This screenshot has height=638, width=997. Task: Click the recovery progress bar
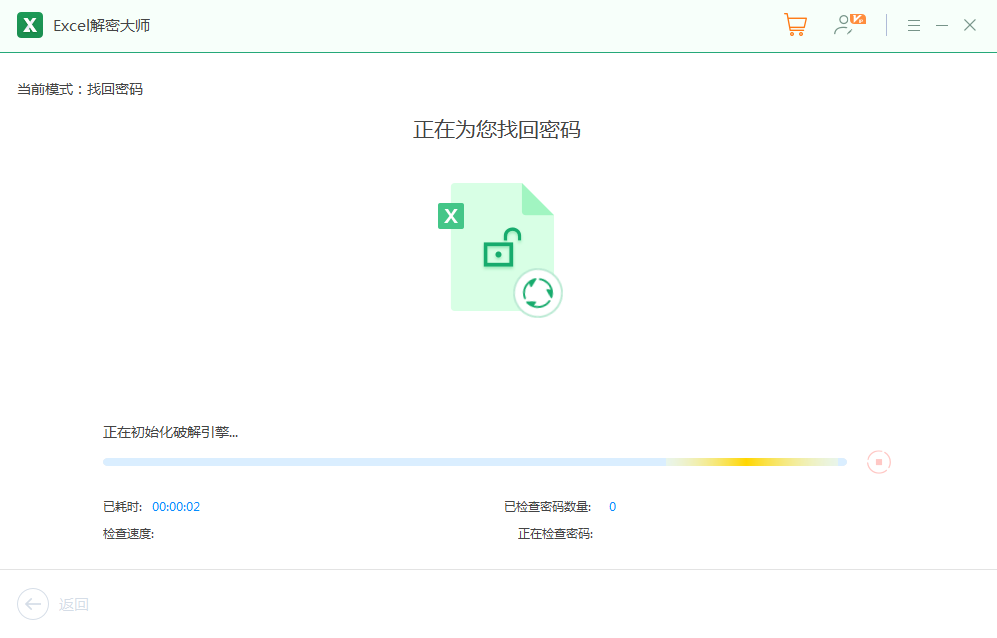tap(475, 462)
